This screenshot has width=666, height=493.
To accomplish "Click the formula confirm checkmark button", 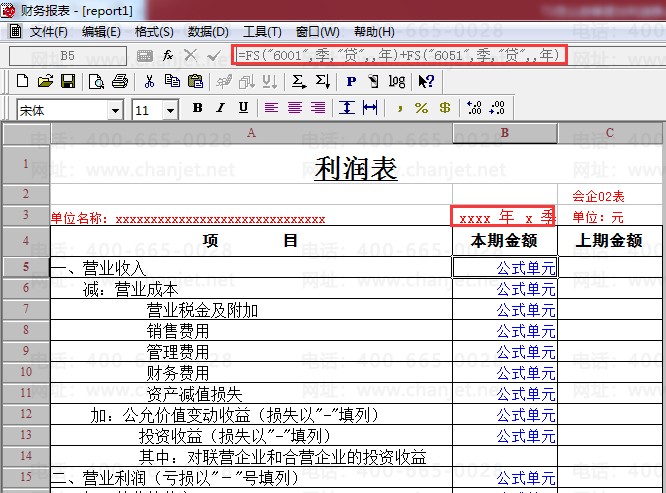I will 213,54.
